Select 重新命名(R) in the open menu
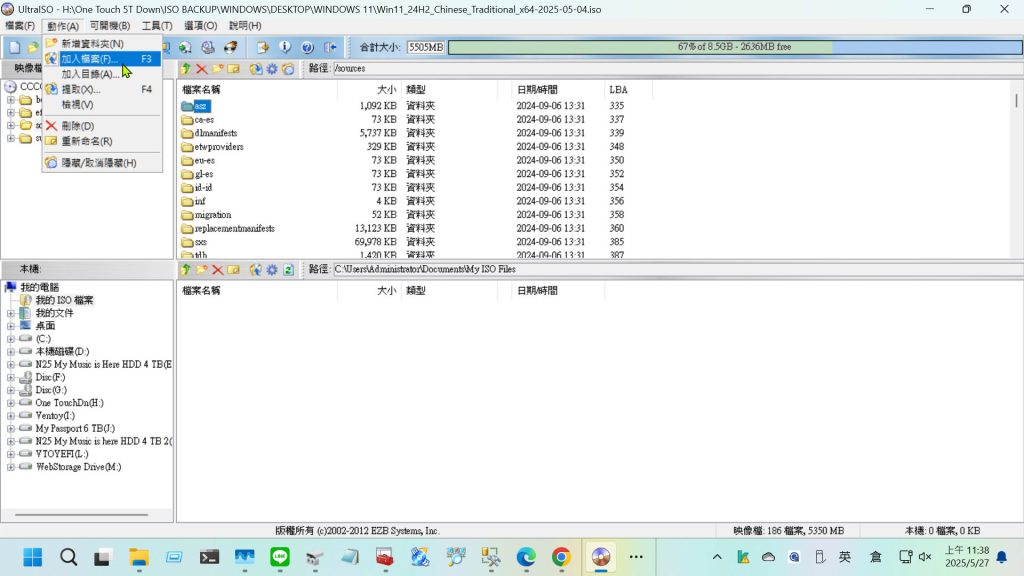This screenshot has height=576, width=1024. click(86, 141)
